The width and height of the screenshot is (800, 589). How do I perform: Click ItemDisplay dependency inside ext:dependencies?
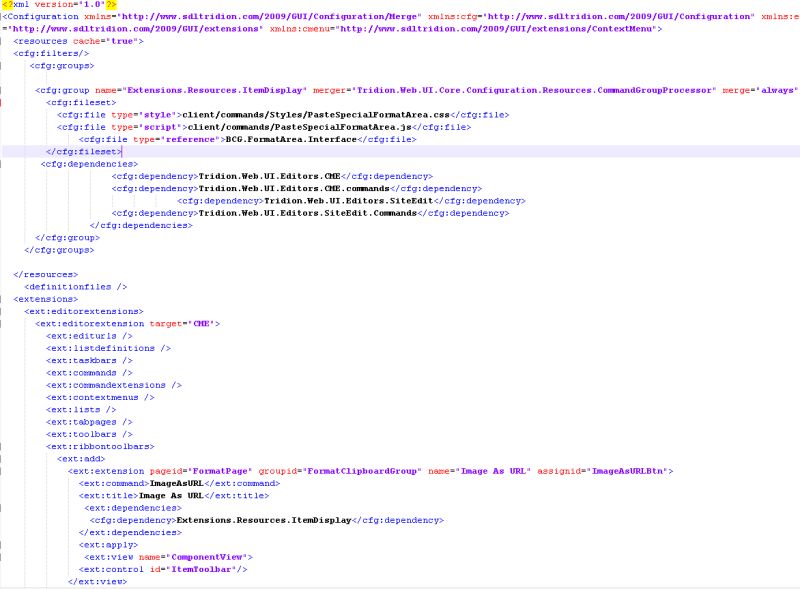[266, 520]
